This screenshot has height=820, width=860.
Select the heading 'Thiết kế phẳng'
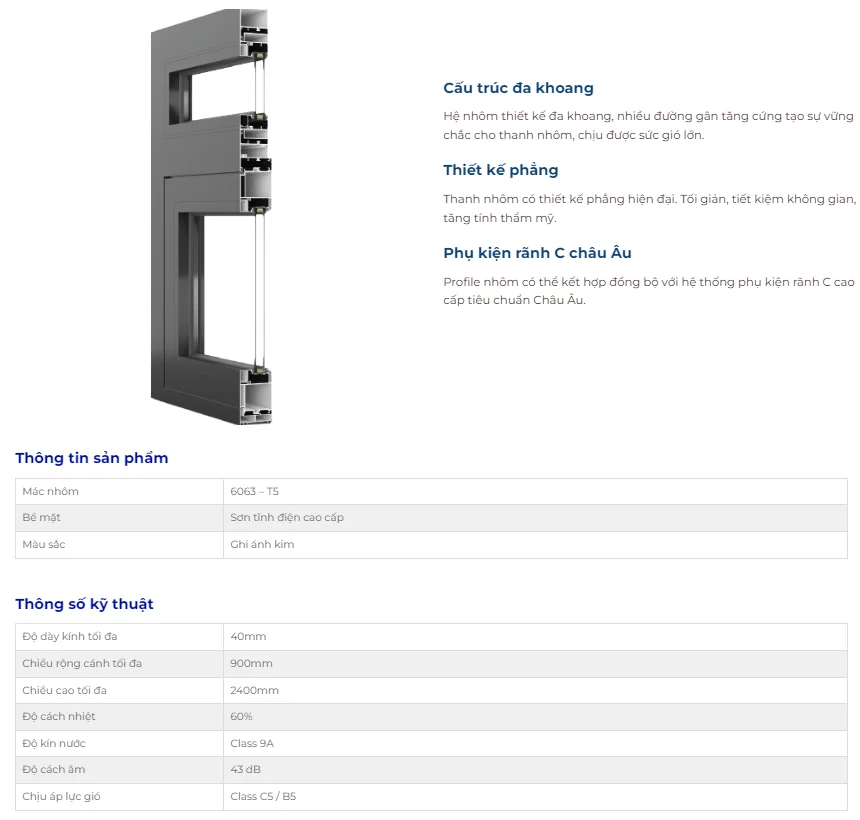501,170
